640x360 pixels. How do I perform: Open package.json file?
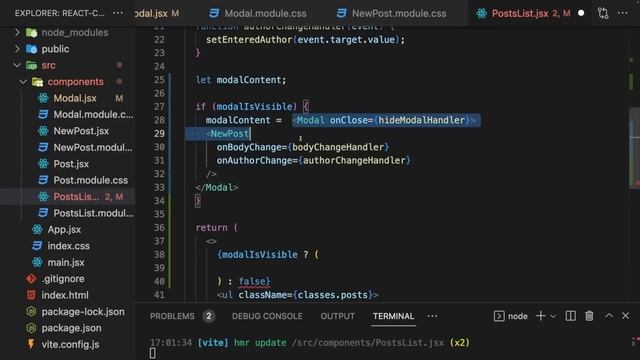pos(71,328)
